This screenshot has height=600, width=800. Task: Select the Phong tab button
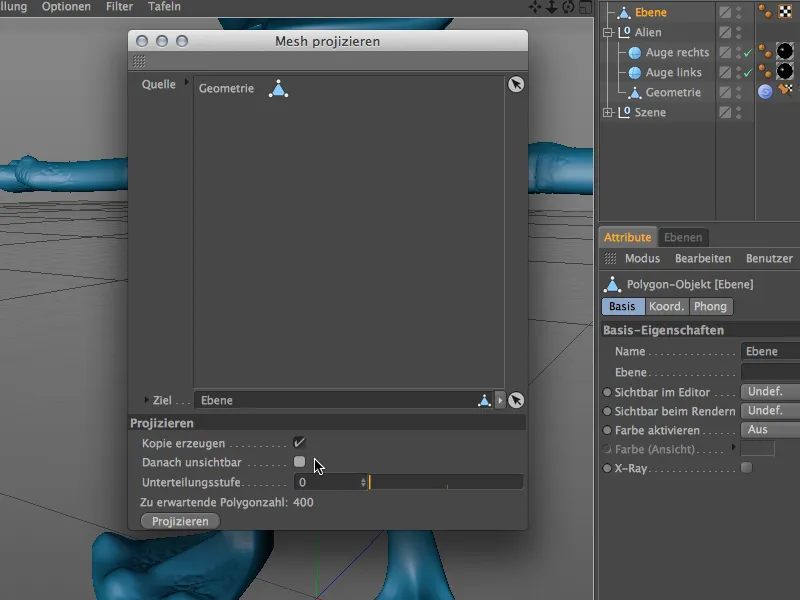[x=710, y=306]
